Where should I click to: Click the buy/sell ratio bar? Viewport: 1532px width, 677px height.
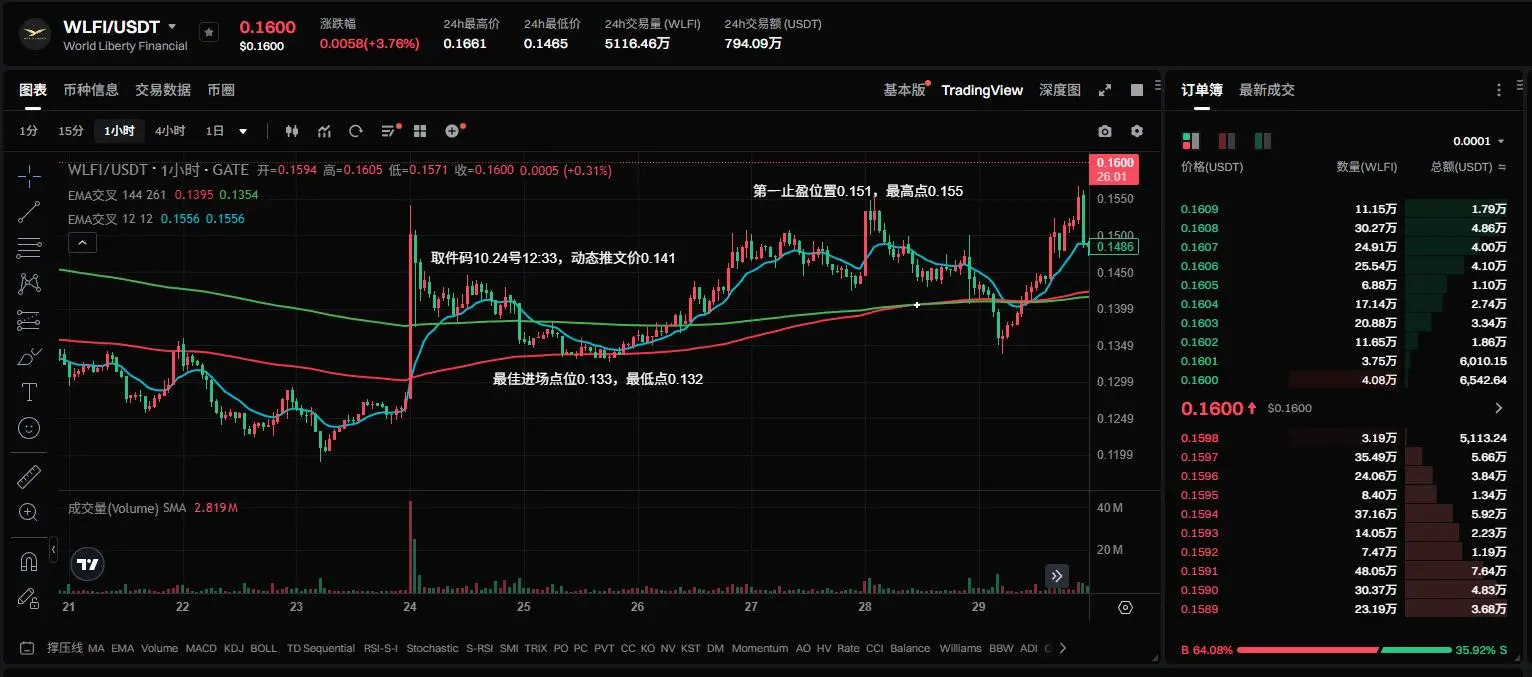(x=1344, y=649)
